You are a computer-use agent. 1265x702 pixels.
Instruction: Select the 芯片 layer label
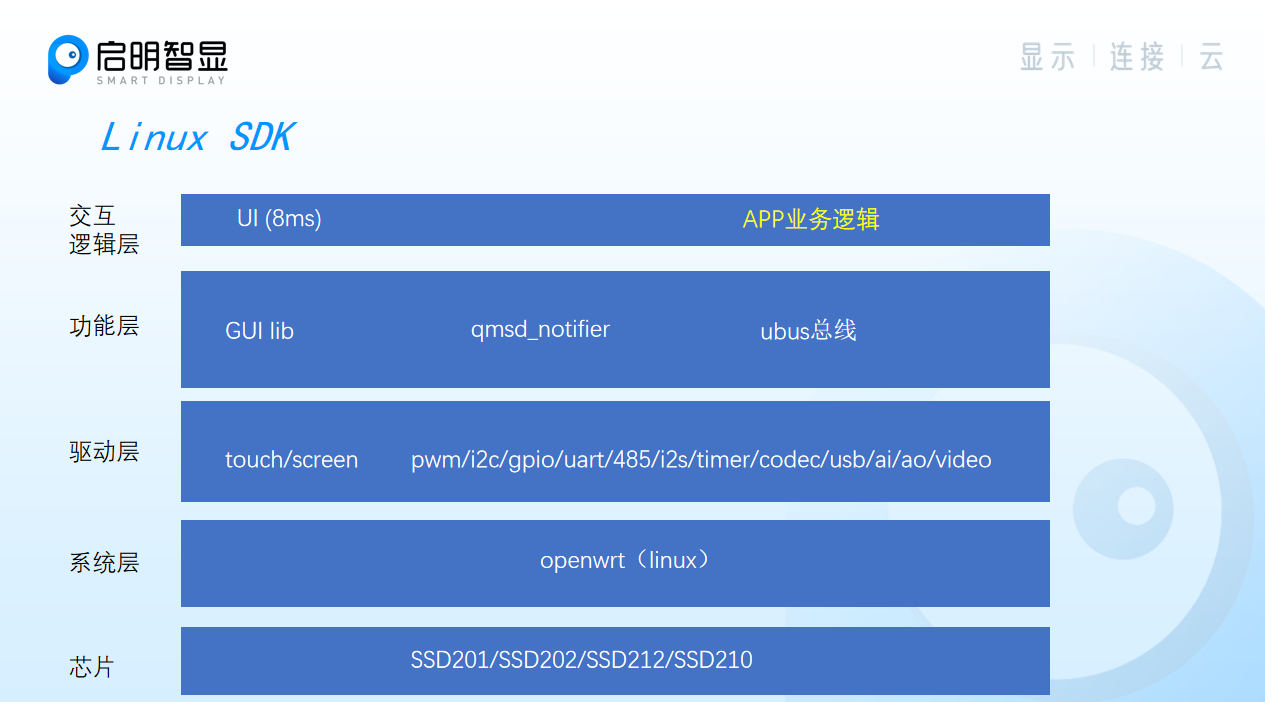pyautogui.click(x=92, y=667)
